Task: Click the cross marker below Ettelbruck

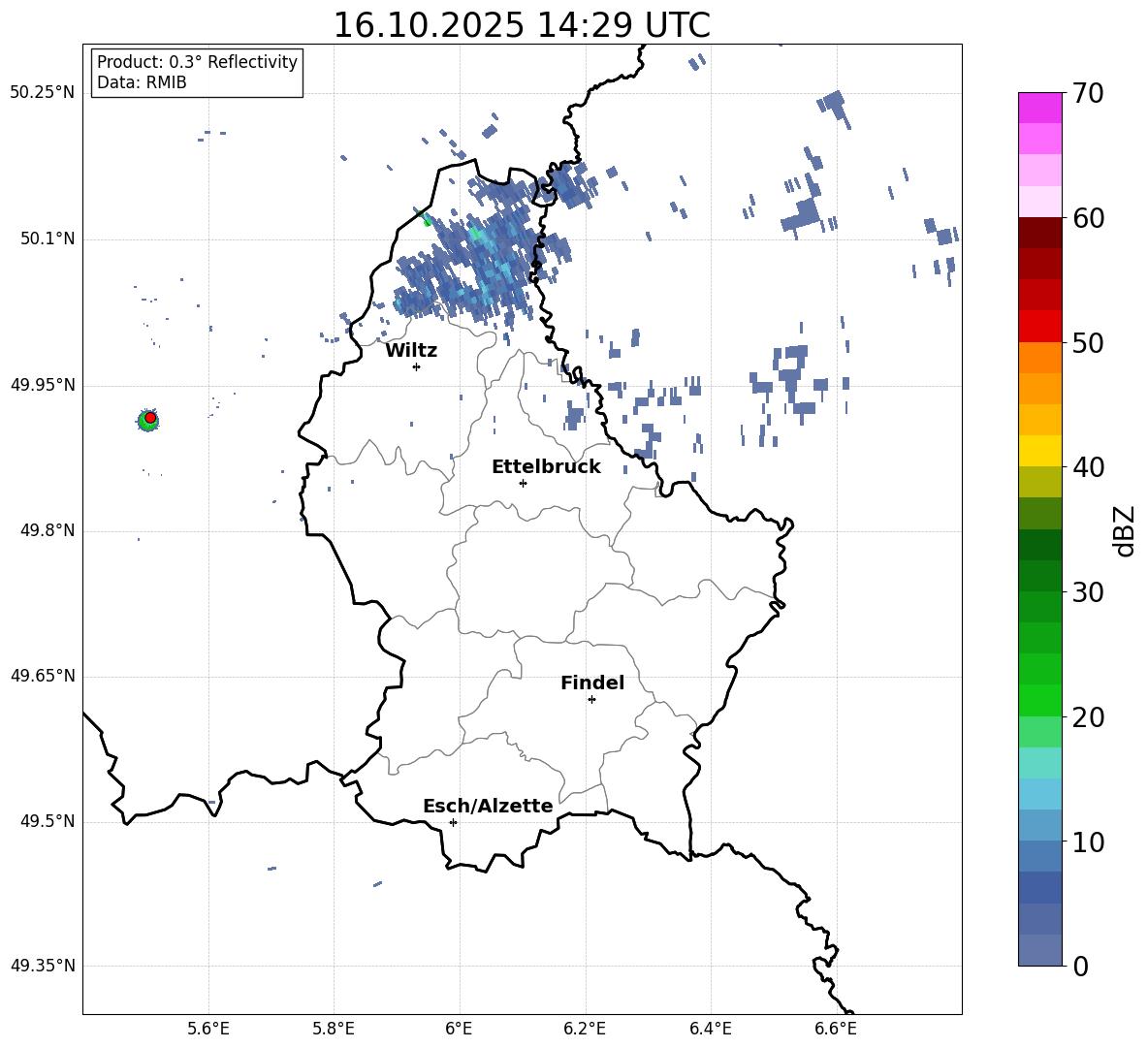Action: pyautogui.click(x=523, y=483)
